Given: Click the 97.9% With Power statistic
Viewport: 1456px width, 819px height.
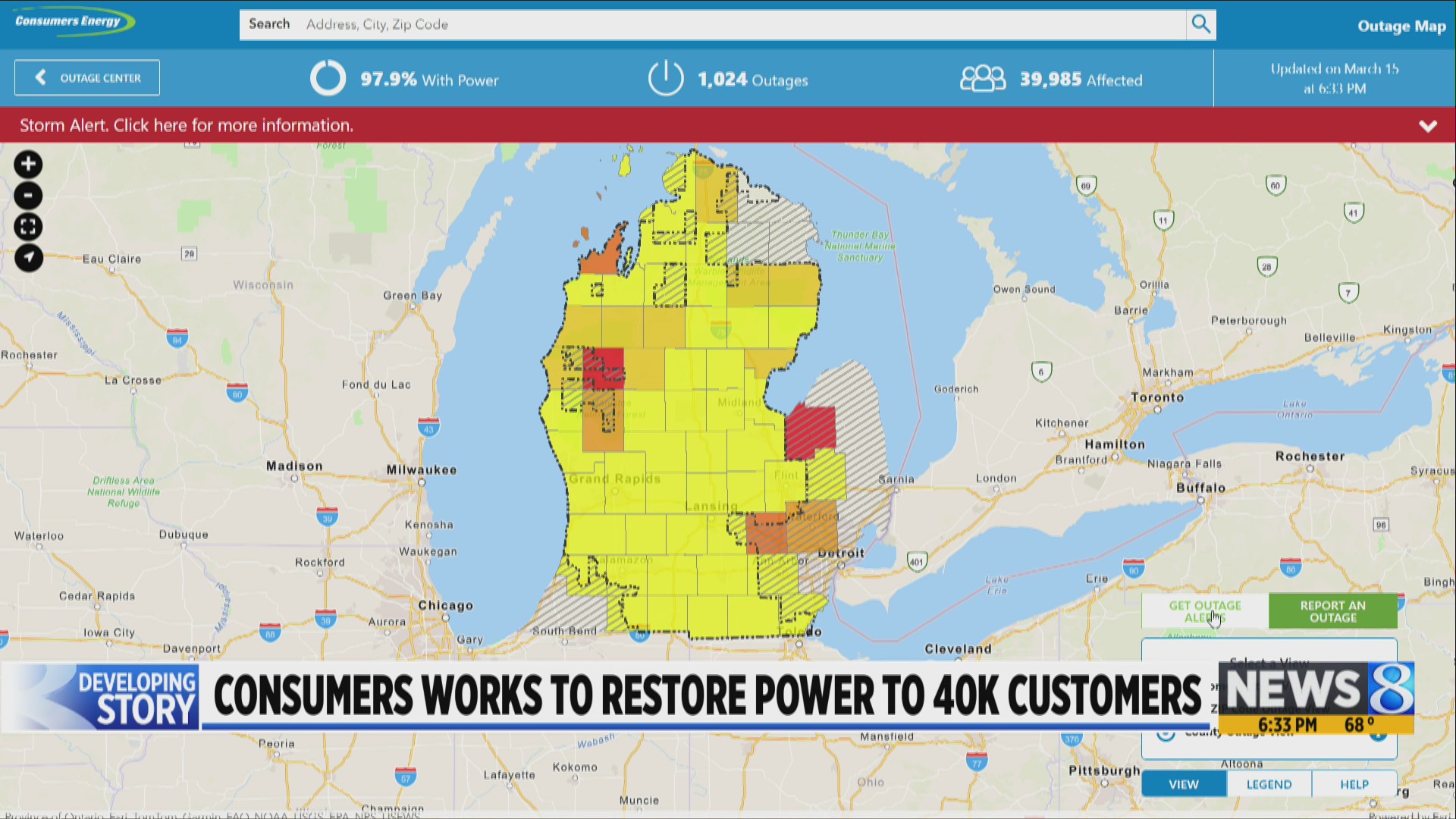Looking at the screenshot, I should [429, 80].
